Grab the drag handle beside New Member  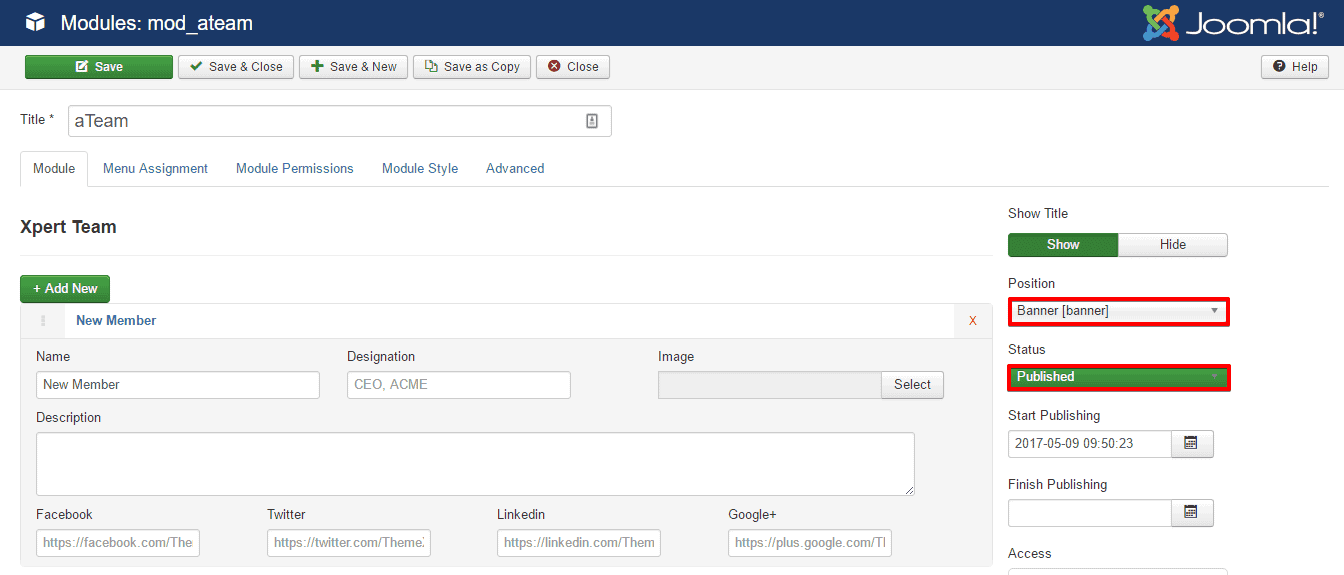click(x=42, y=321)
